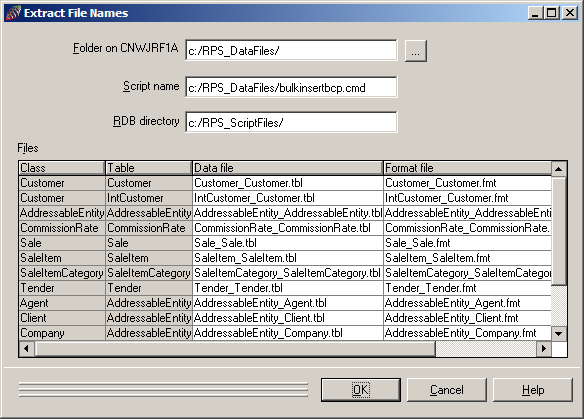Minimize the Extract File Names window
584x419 pixels.
click(536, 13)
